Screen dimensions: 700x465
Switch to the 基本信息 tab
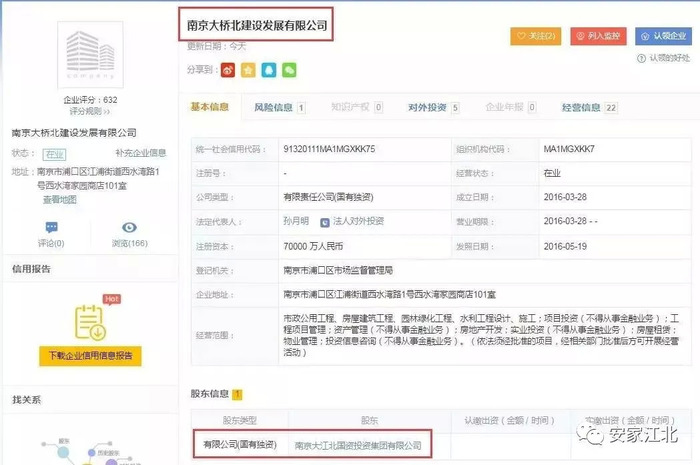coord(210,107)
